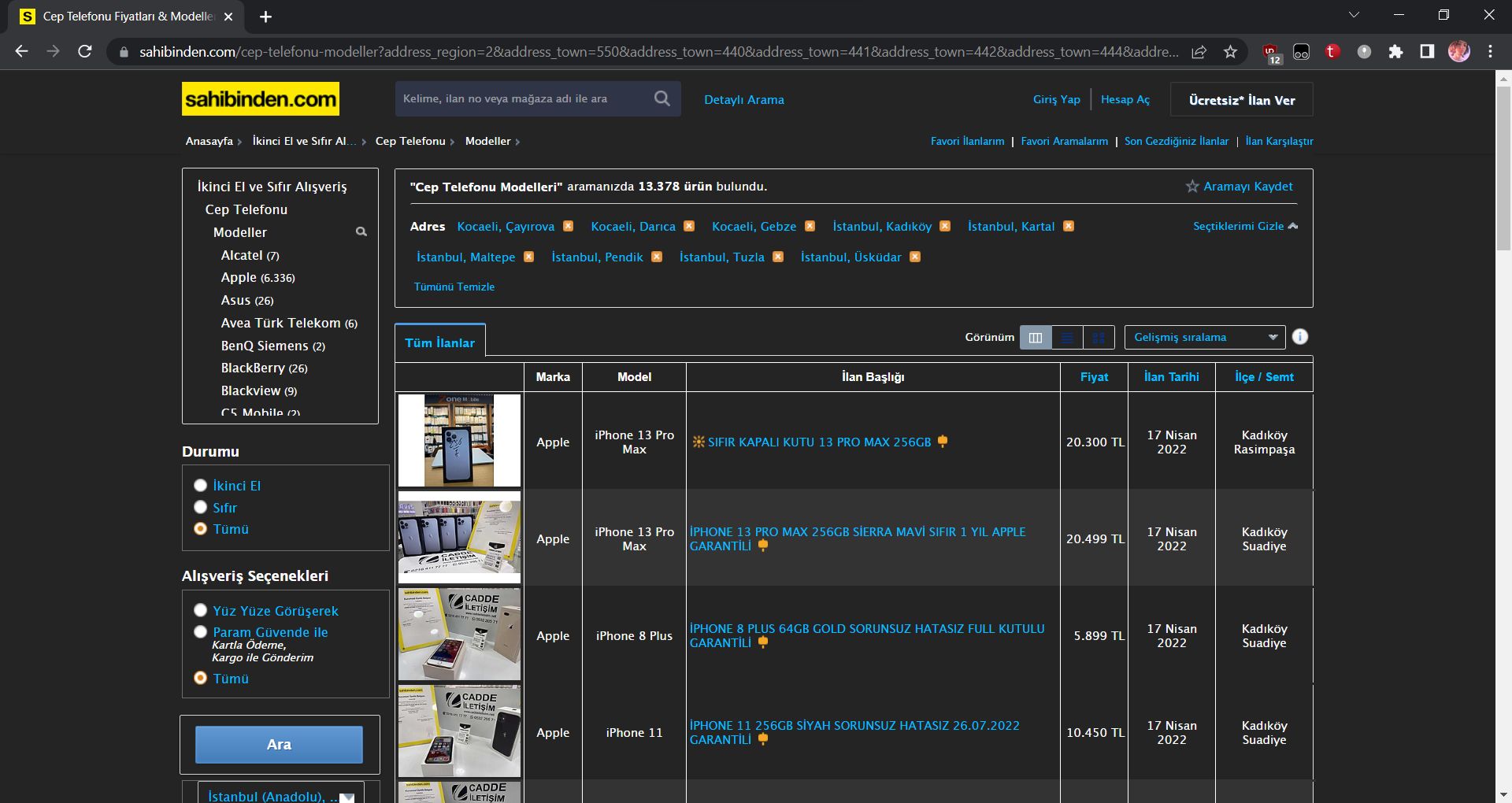Open iPhone 8 Plus gold listing thumbnail
1512x803 pixels.
point(459,634)
